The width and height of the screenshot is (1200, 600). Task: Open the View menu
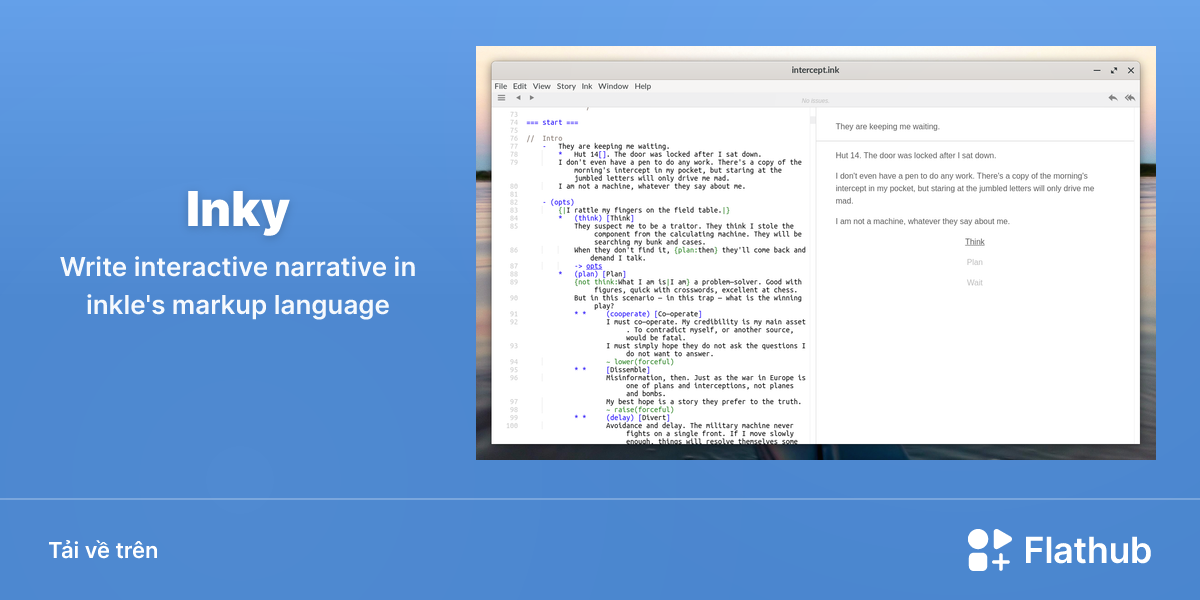pyautogui.click(x=542, y=86)
